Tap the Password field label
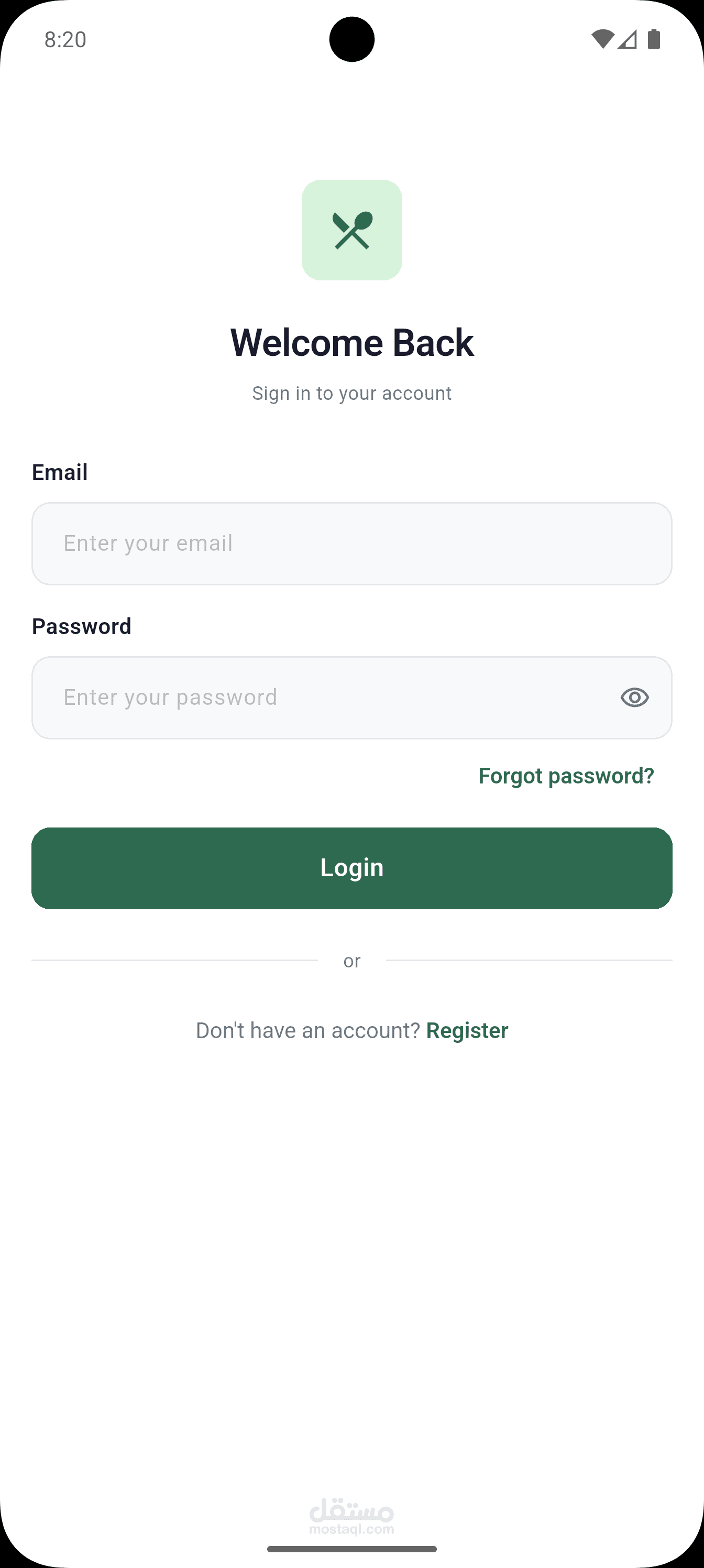704x1568 pixels. coord(82,626)
